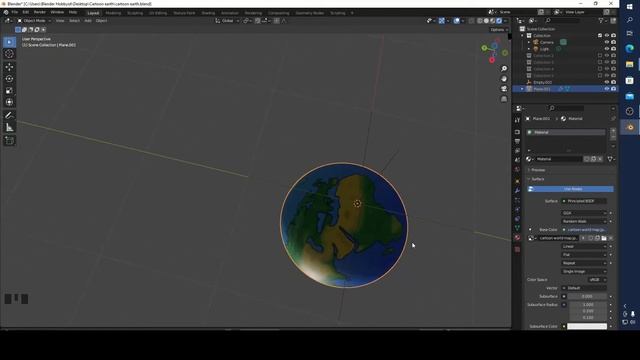Click the Principled BSDF surface shader field
This screenshot has width=640, height=360.
click(584, 201)
